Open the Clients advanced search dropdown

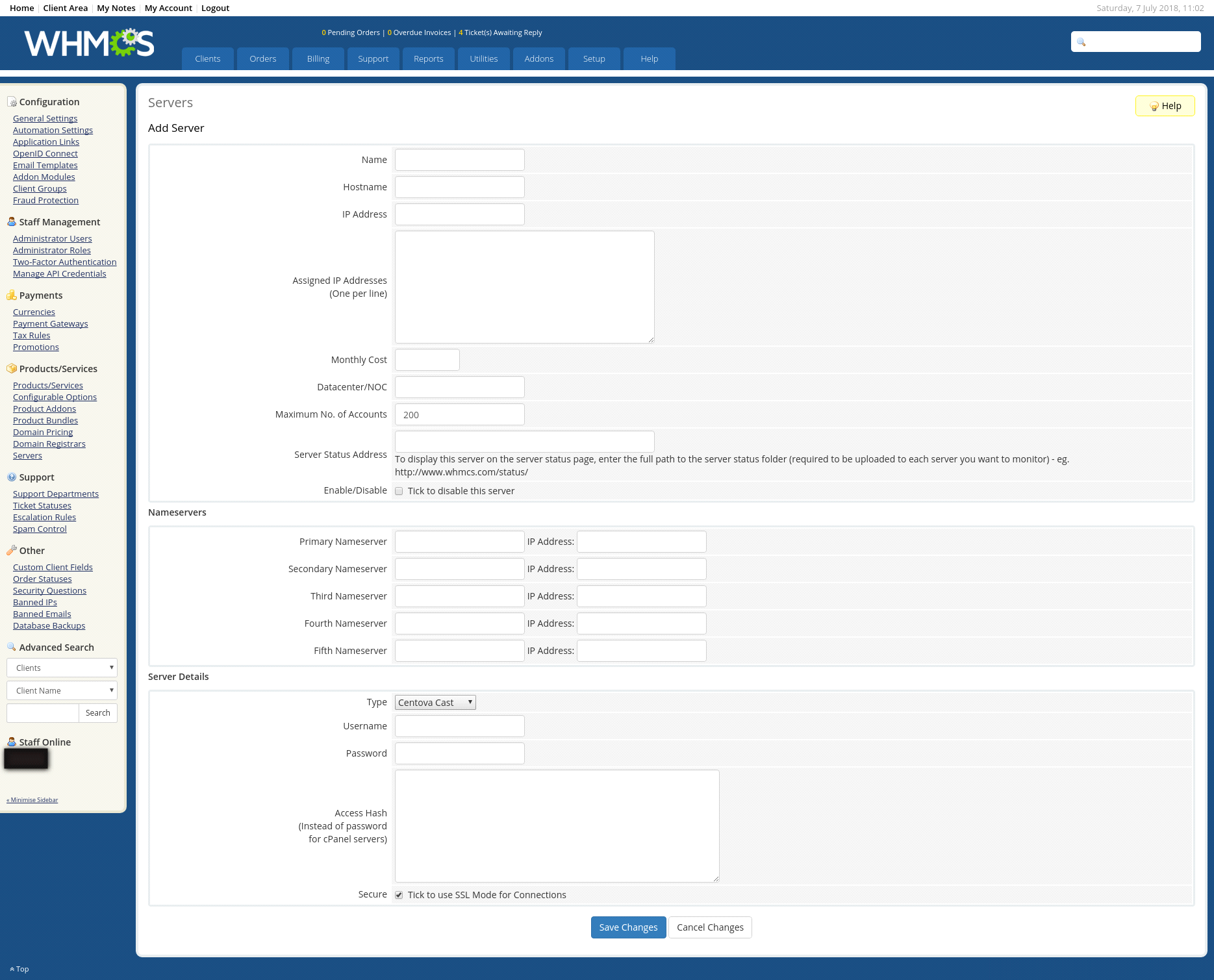(62, 668)
